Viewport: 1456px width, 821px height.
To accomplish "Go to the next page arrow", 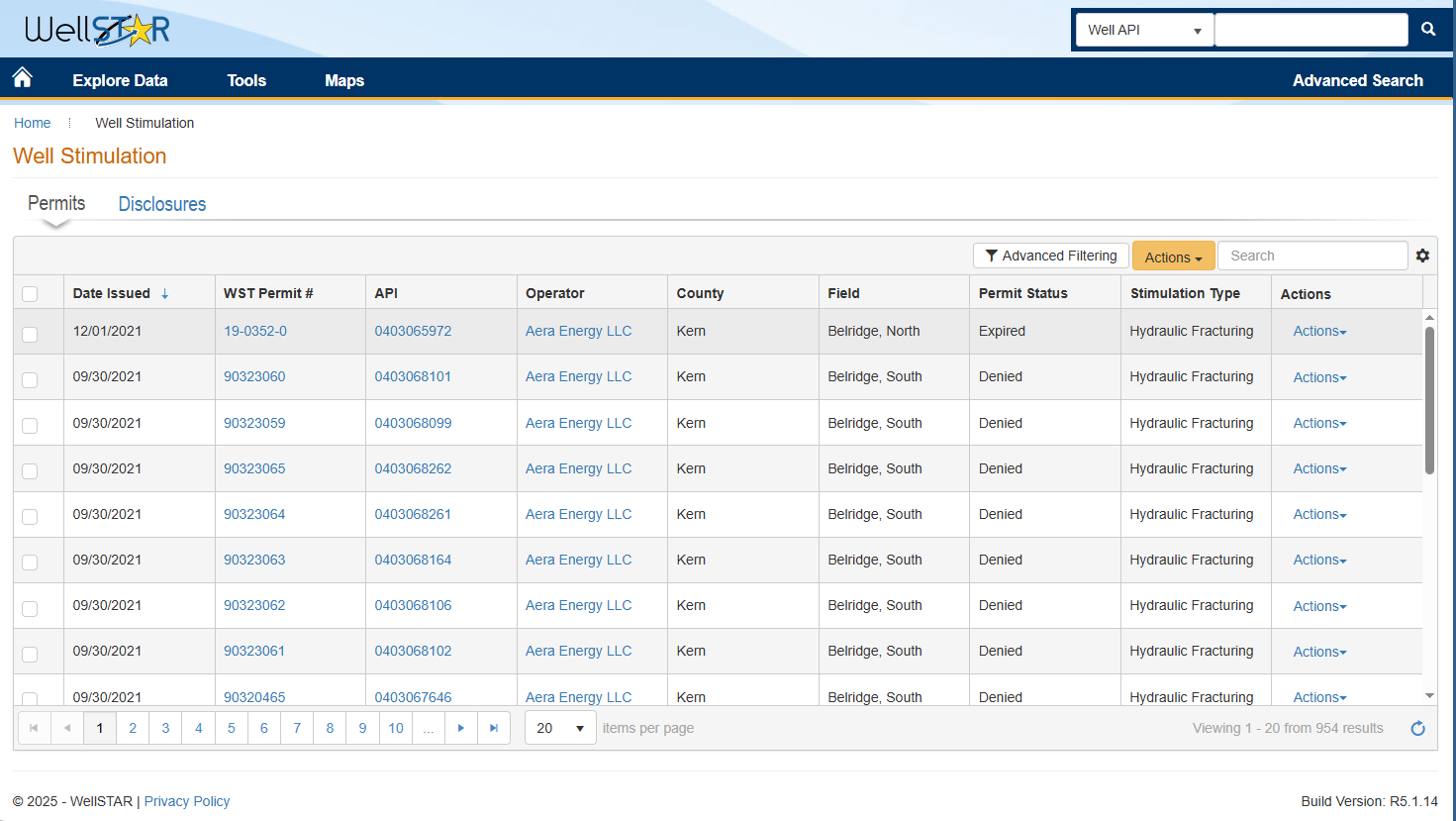I will tap(461, 728).
